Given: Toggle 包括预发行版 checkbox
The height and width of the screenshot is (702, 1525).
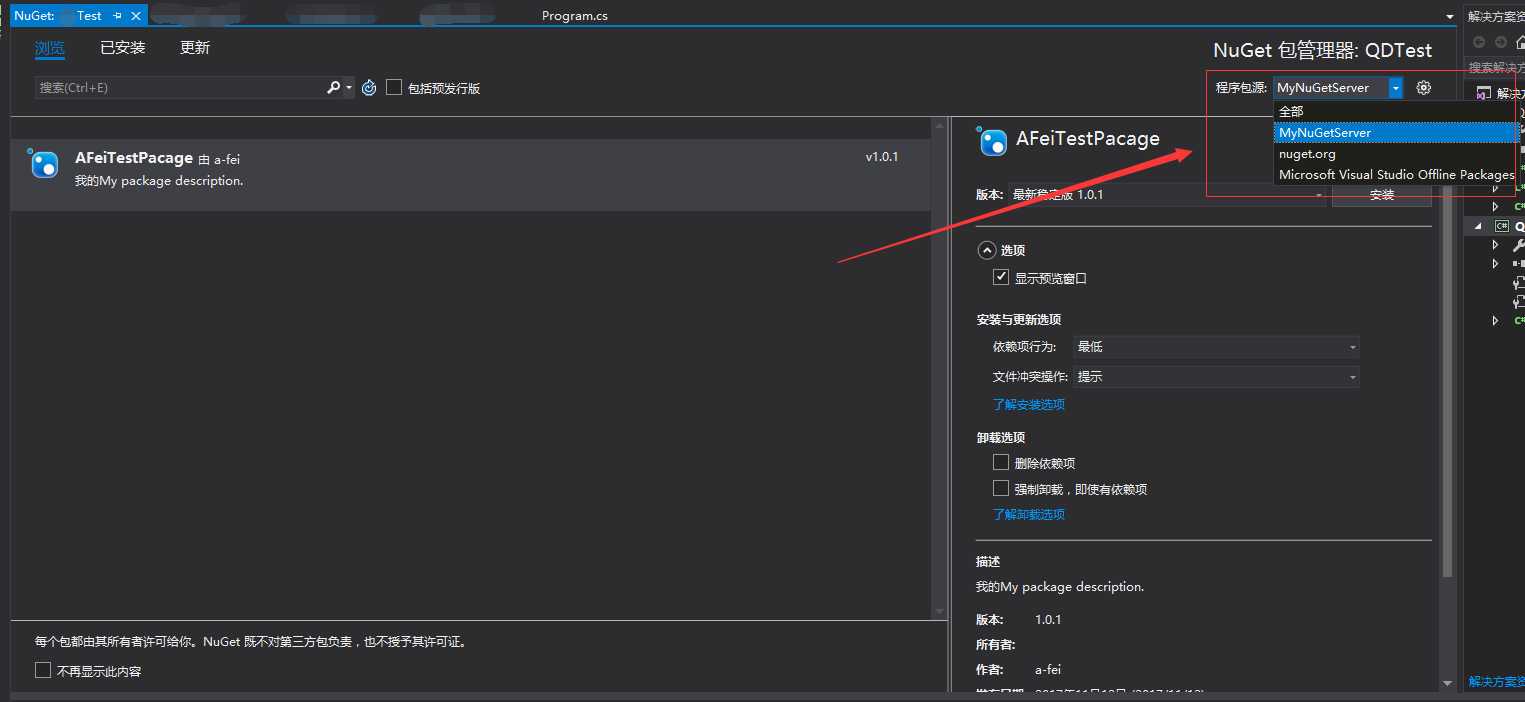Looking at the screenshot, I should 394,87.
